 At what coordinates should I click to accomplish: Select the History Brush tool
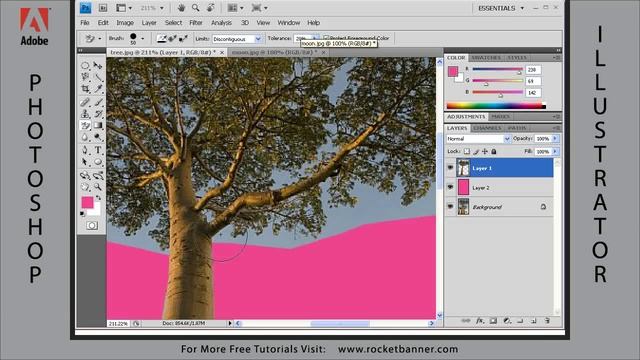click(x=98, y=114)
